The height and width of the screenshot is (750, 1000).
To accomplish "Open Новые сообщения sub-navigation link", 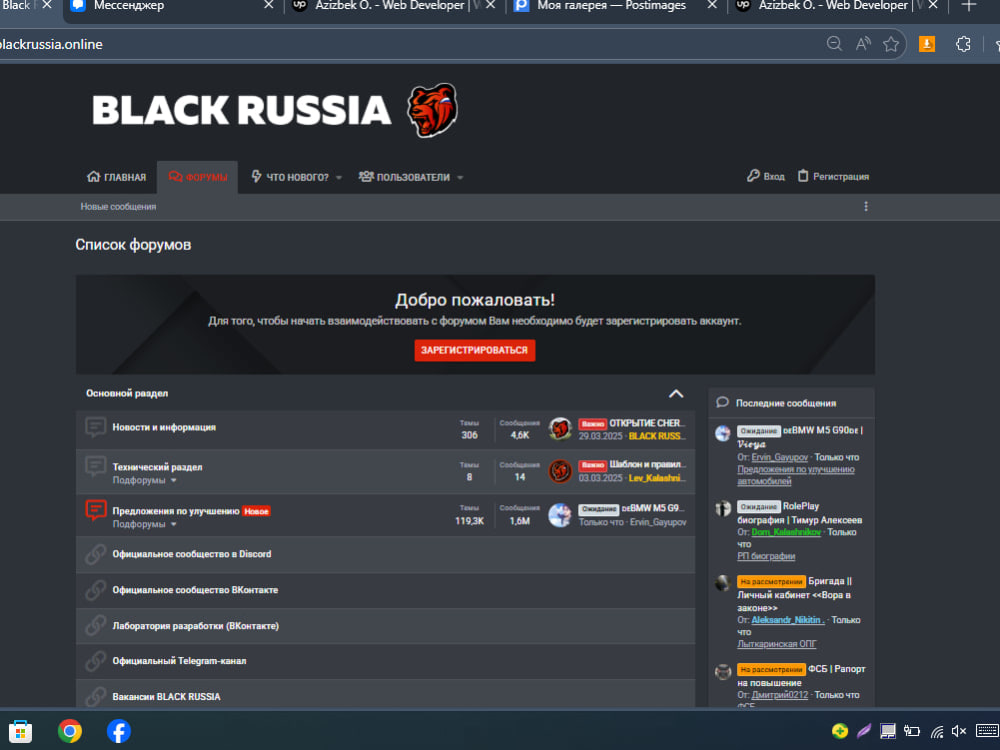I will pyautogui.click(x=118, y=207).
